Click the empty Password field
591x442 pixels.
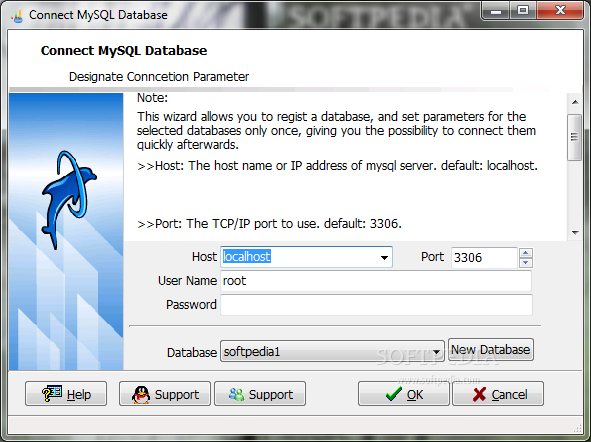point(376,305)
